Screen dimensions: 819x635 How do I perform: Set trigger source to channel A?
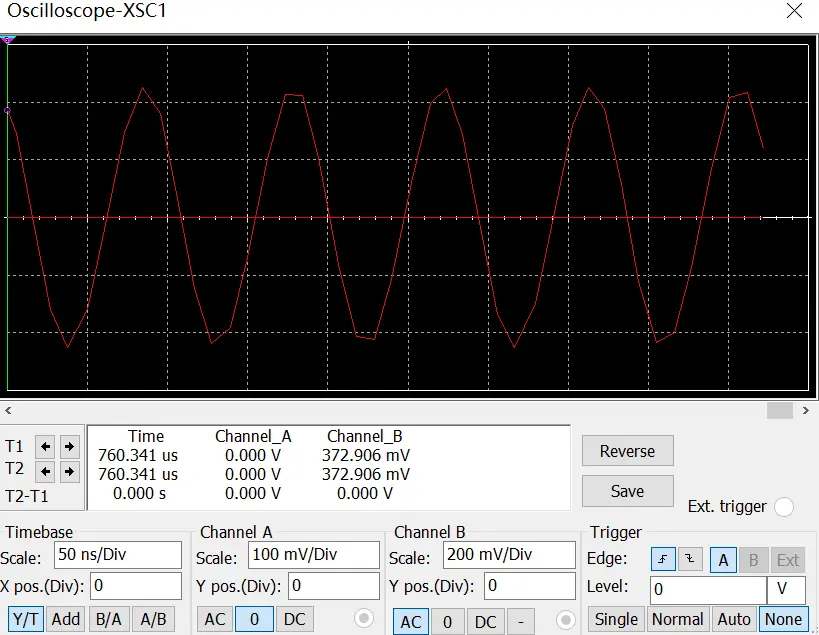[723, 560]
